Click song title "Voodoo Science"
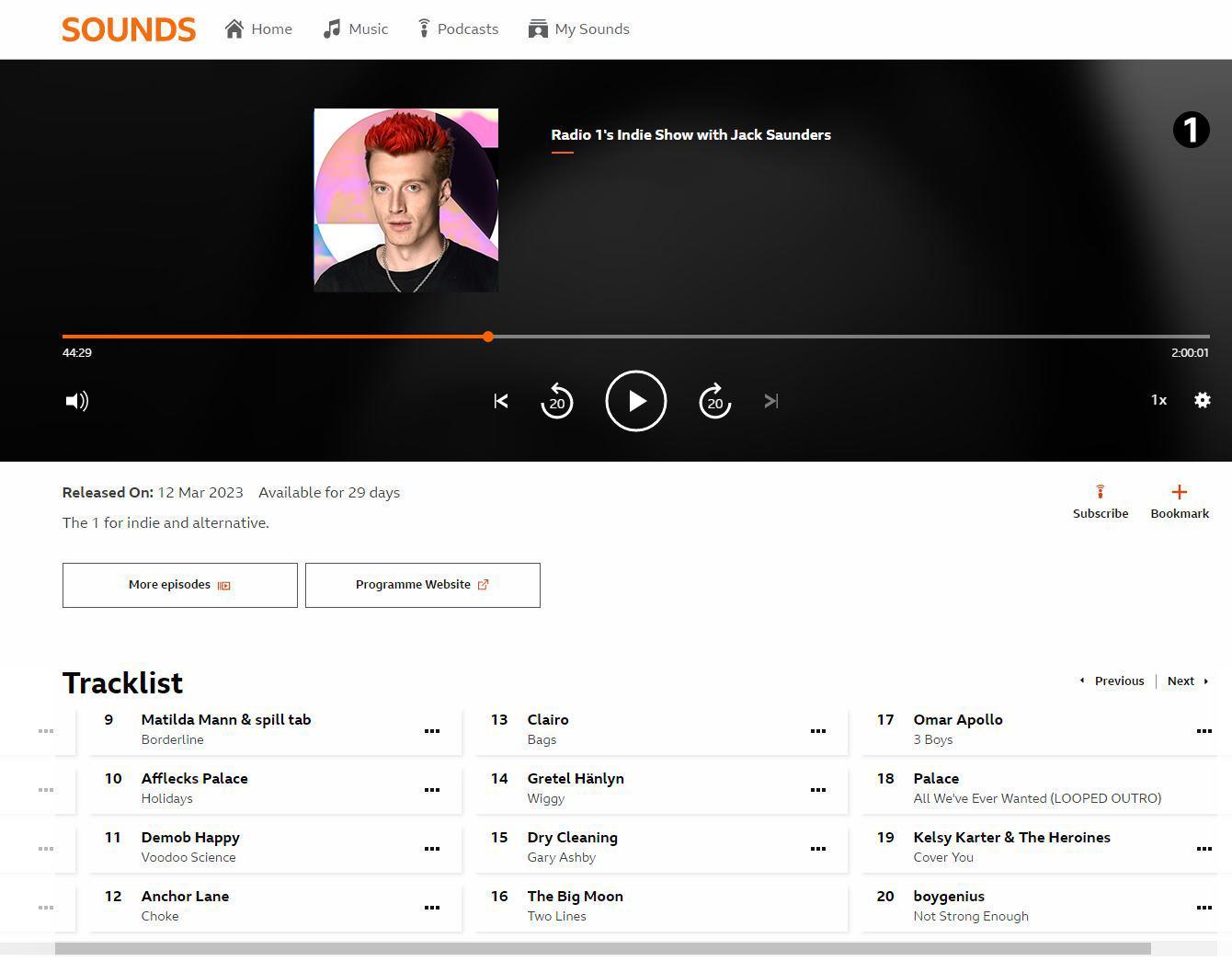This screenshot has width=1232, height=961. pos(188,857)
